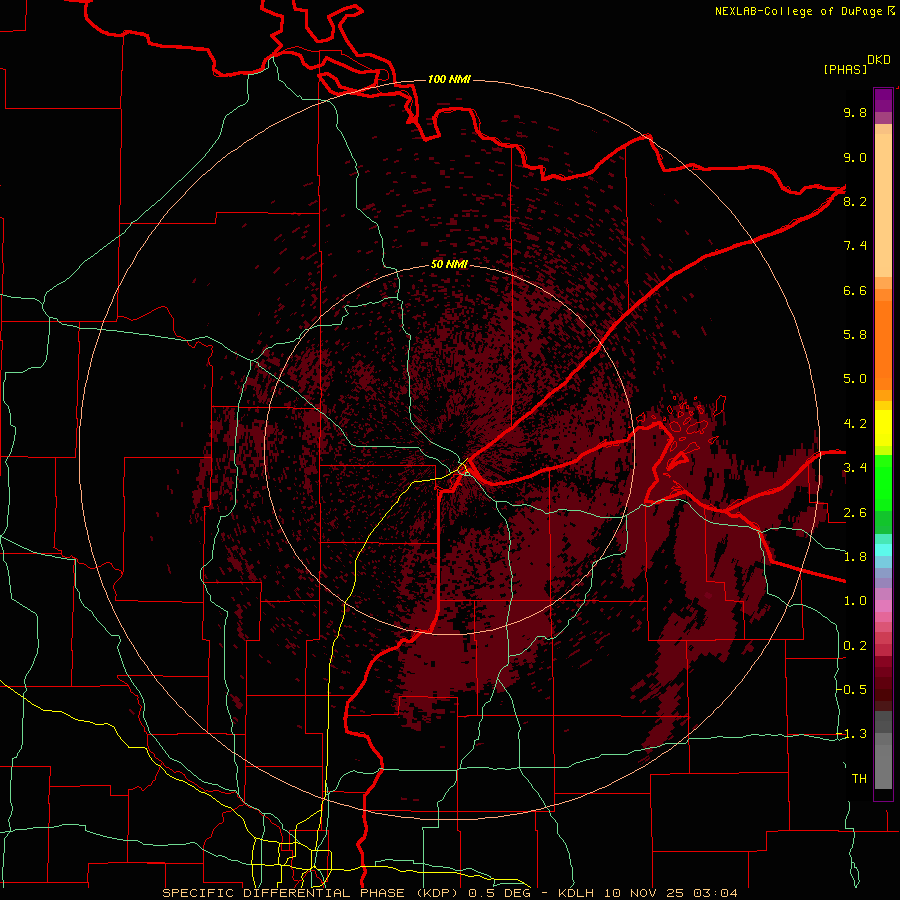Click the 100 NMI range ring label
This screenshot has height=900, width=900.
tap(449, 79)
